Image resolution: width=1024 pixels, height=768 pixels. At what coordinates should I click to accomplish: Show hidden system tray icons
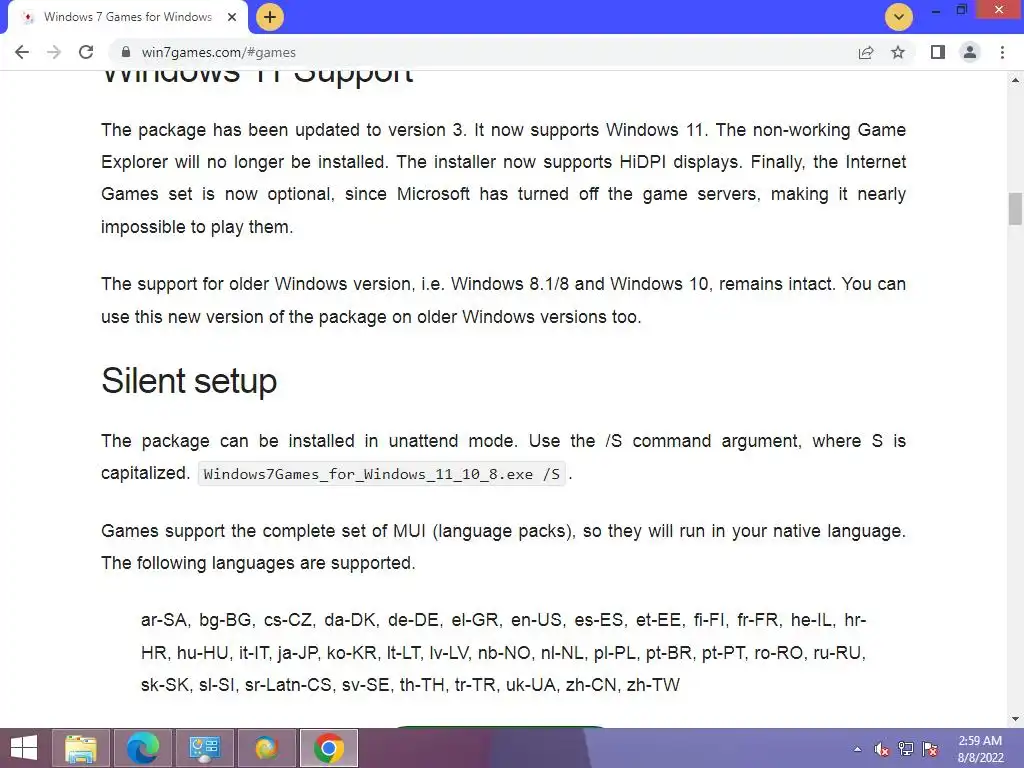pyautogui.click(x=857, y=750)
